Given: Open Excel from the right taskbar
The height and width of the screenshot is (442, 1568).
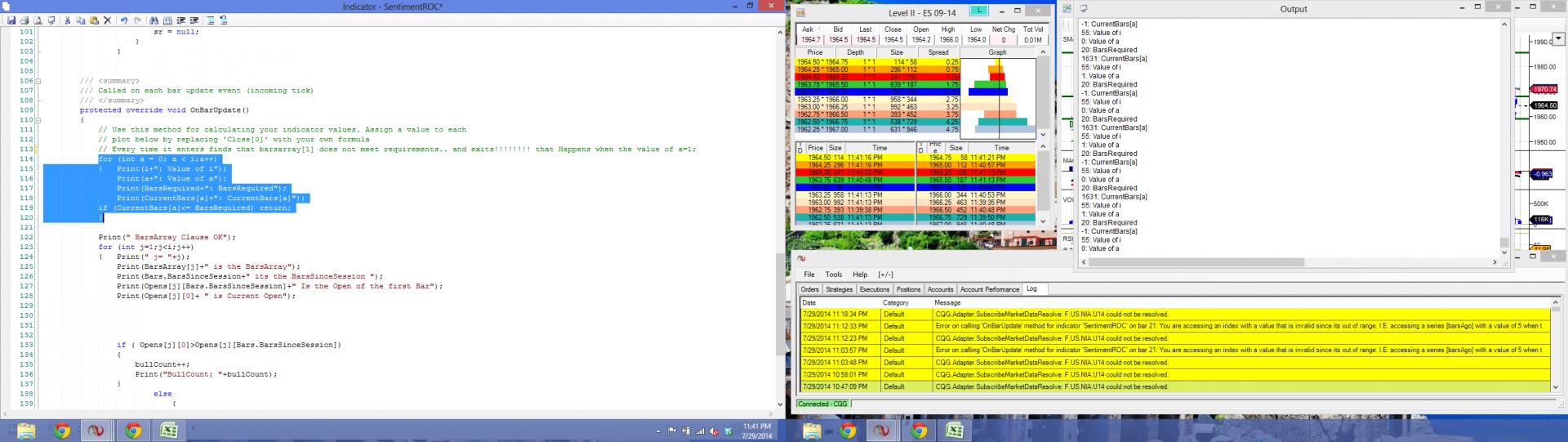Looking at the screenshot, I should click(x=955, y=431).
